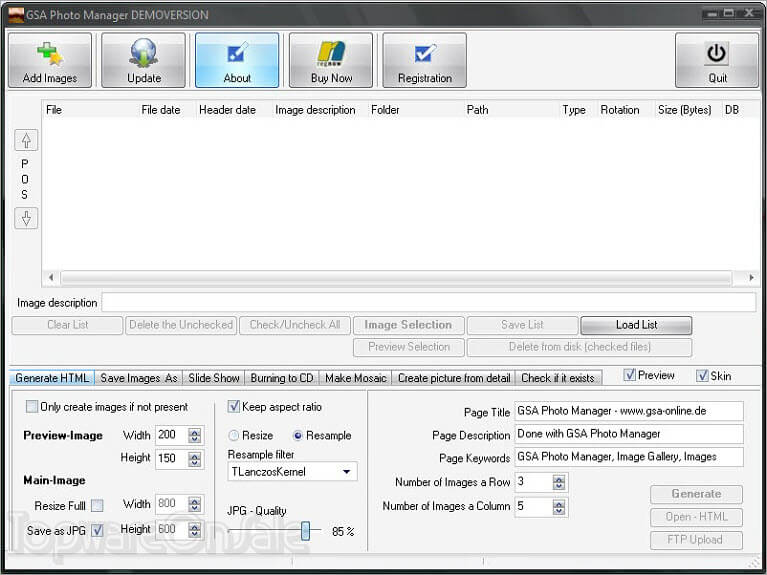767x575 pixels.
Task: Enable the Resize Full checkbox
Action: tap(97, 505)
